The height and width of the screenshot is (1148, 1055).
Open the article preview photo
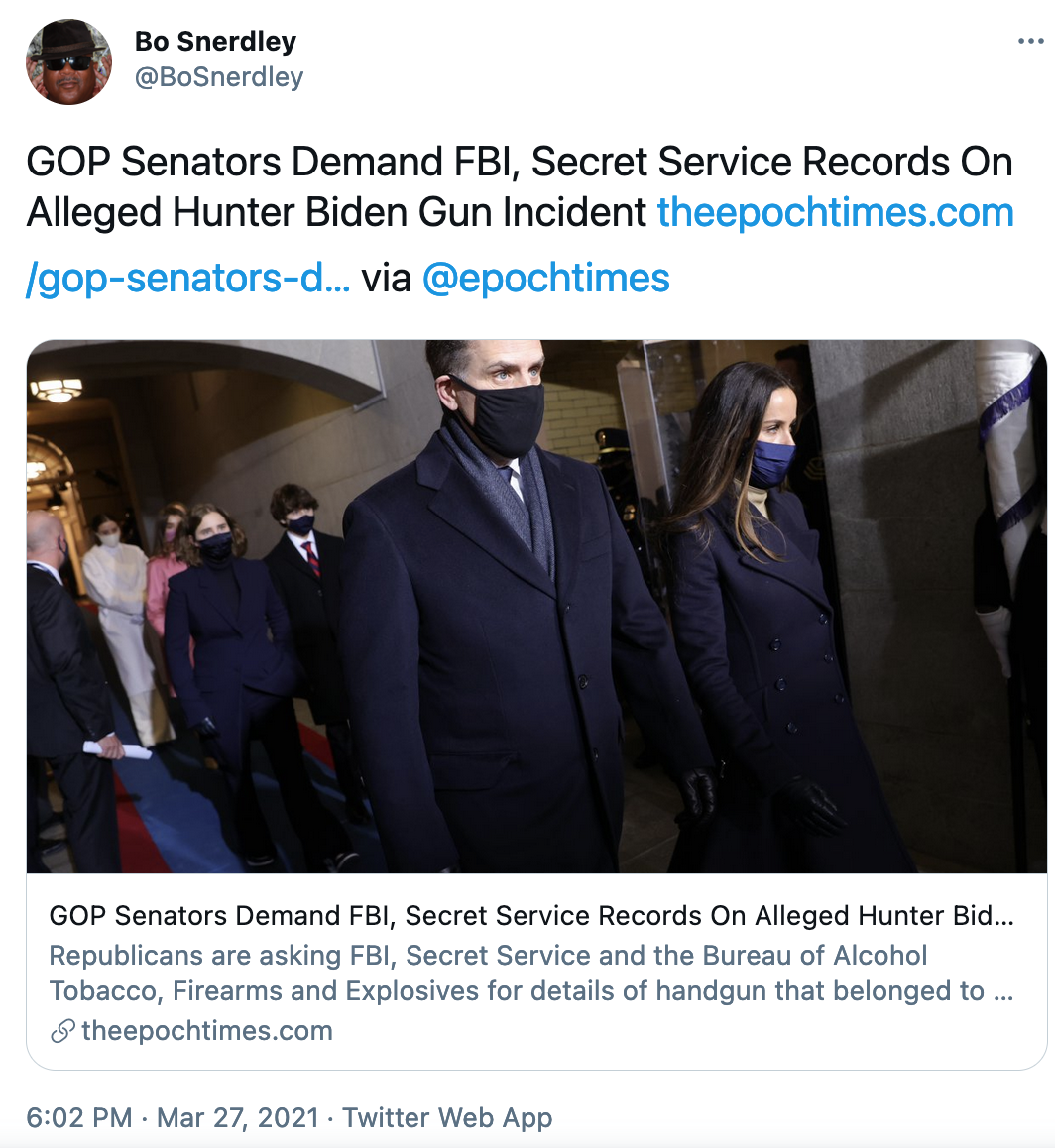[x=536, y=606]
